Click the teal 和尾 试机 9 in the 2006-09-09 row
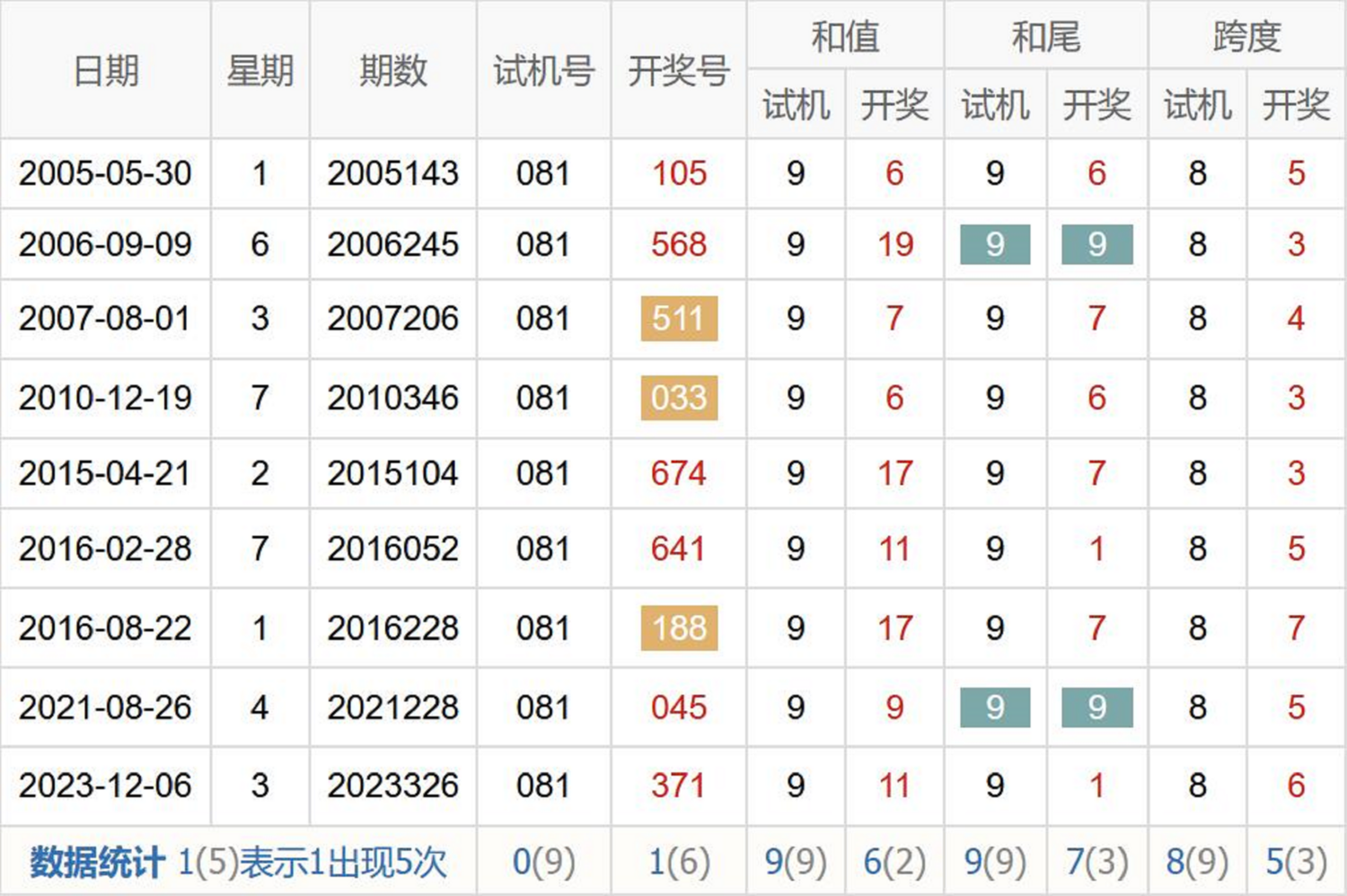 tap(995, 244)
